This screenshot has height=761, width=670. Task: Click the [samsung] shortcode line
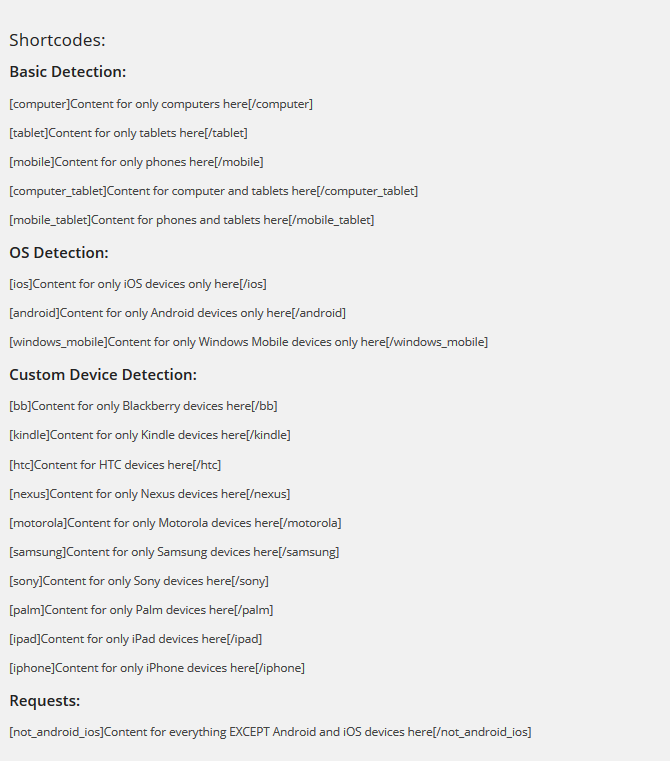coord(174,552)
